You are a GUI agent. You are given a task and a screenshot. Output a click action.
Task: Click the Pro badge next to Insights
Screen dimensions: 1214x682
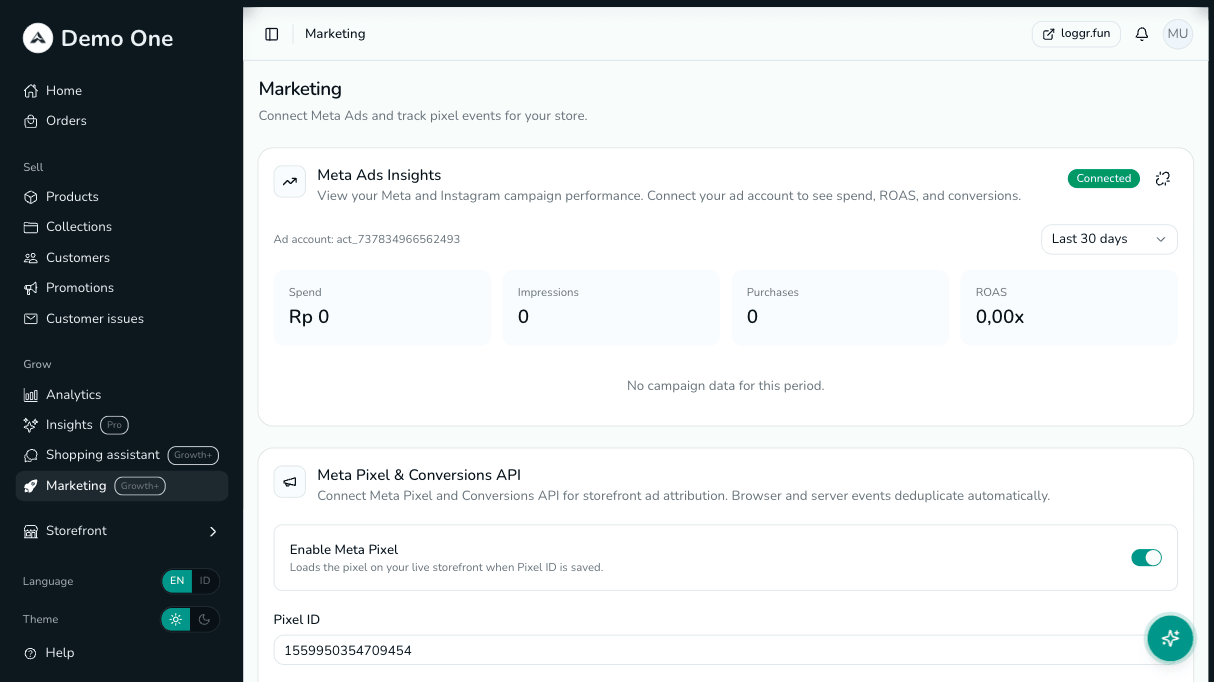114,425
